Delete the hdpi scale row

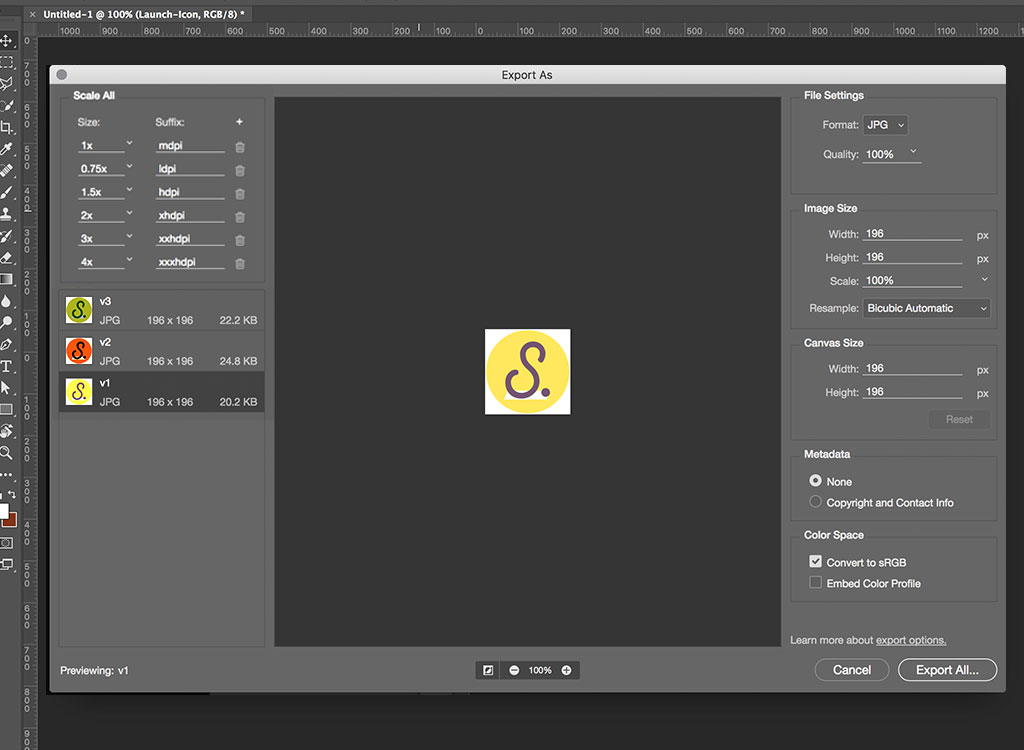[240, 194]
